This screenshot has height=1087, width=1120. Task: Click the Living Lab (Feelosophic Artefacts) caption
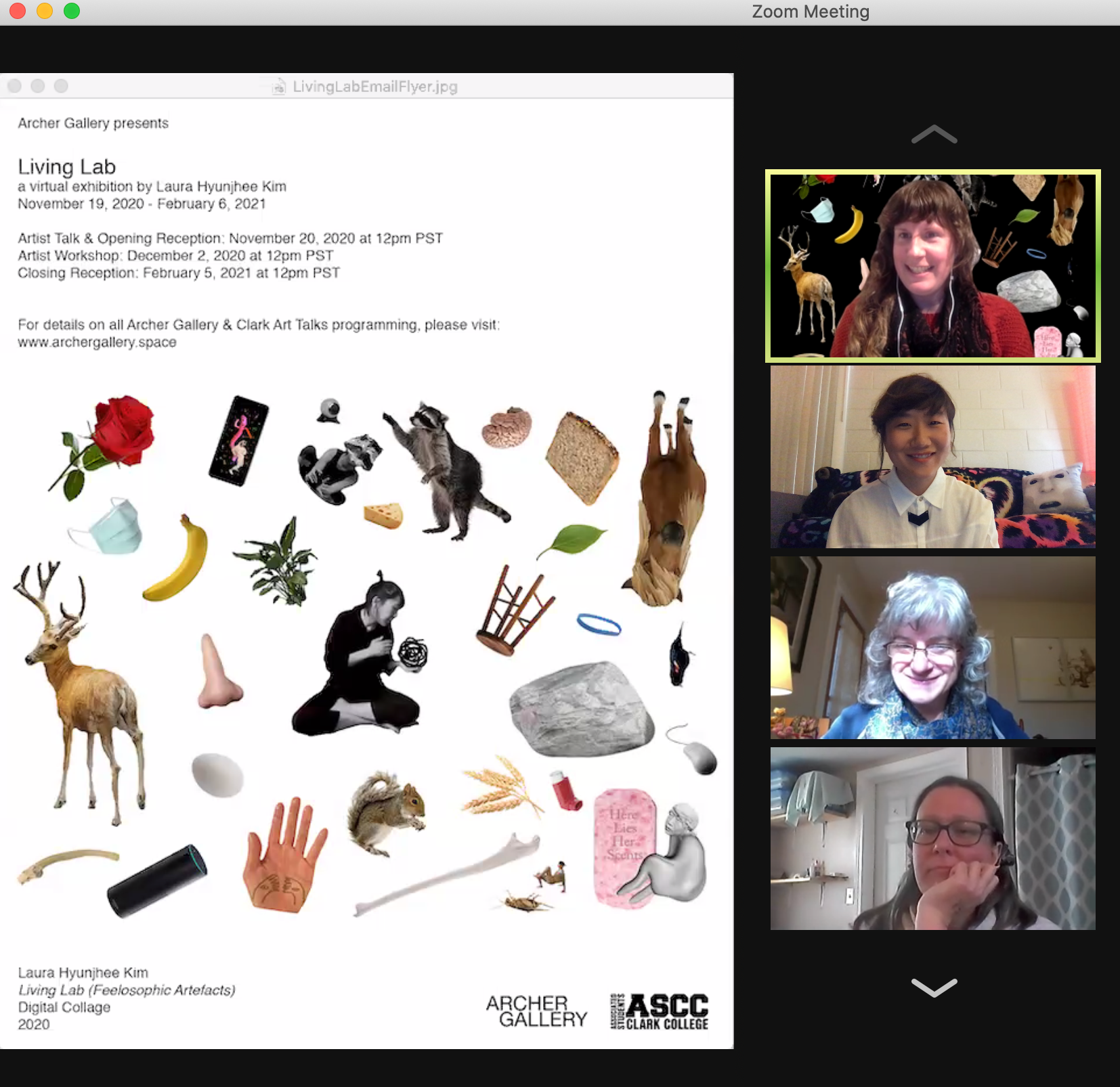pos(127,990)
